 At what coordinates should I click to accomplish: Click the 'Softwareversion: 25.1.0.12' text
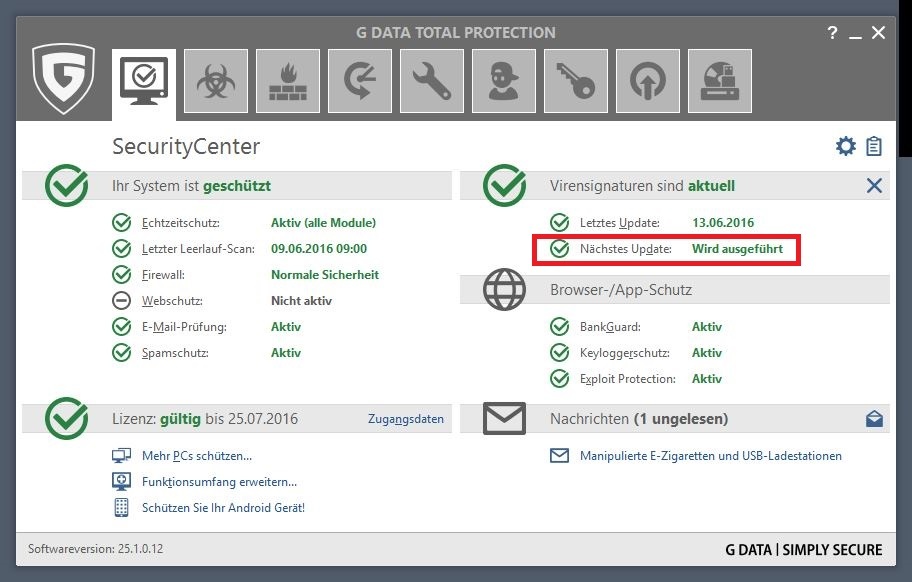click(95, 549)
